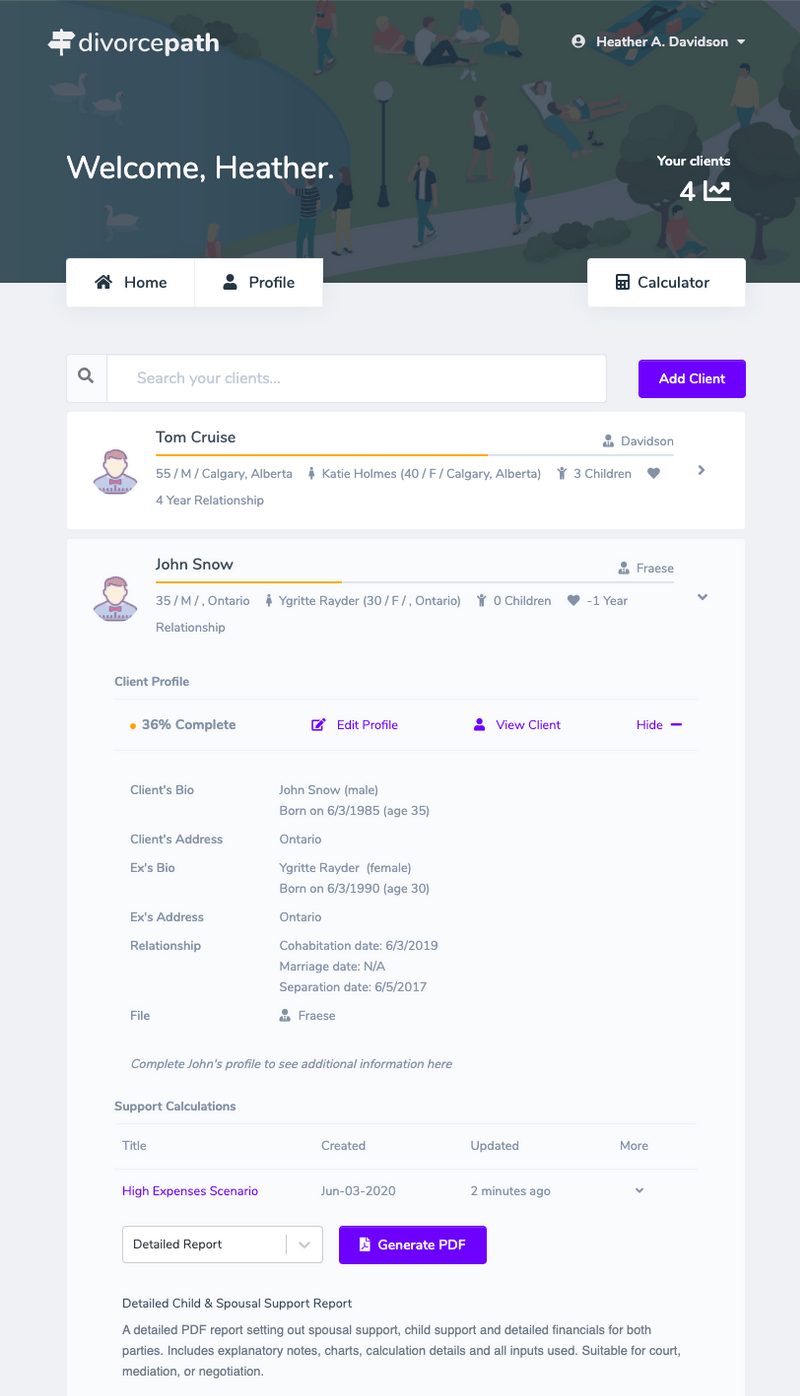The height and width of the screenshot is (1396, 800).
Task: Open the Calculator
Action: (x=666, y=282)
